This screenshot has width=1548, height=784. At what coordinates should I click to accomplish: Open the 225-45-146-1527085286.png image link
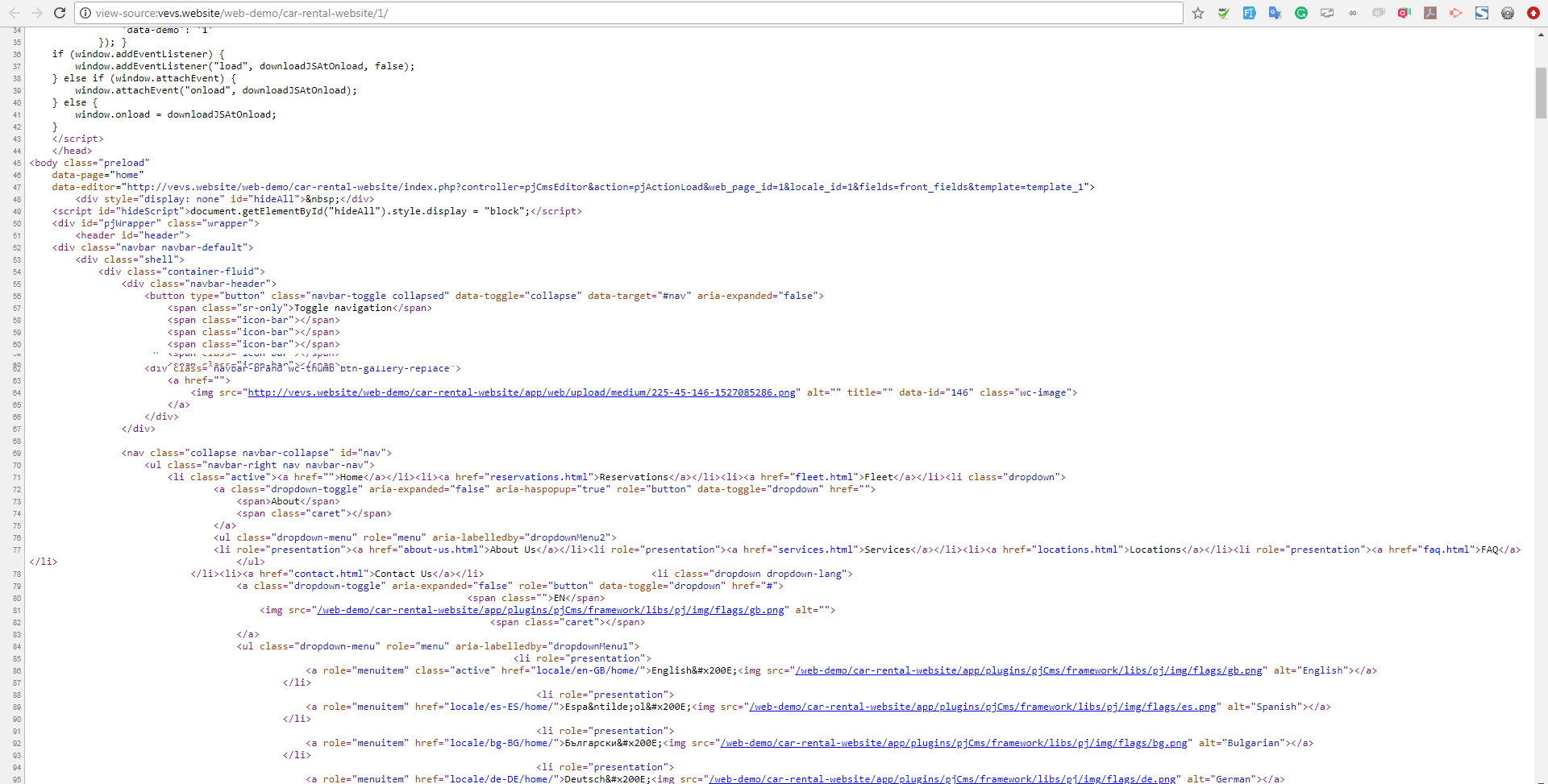point(521,392)
